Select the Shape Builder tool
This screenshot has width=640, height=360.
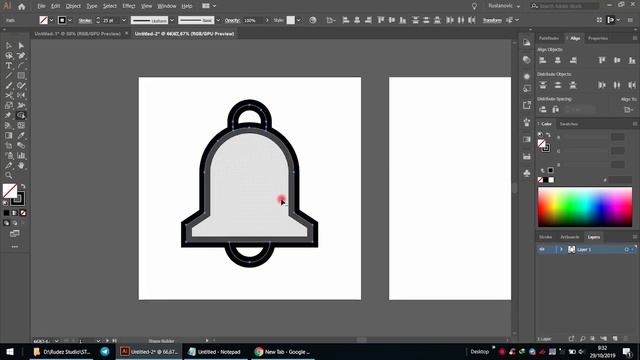(21, 116)
